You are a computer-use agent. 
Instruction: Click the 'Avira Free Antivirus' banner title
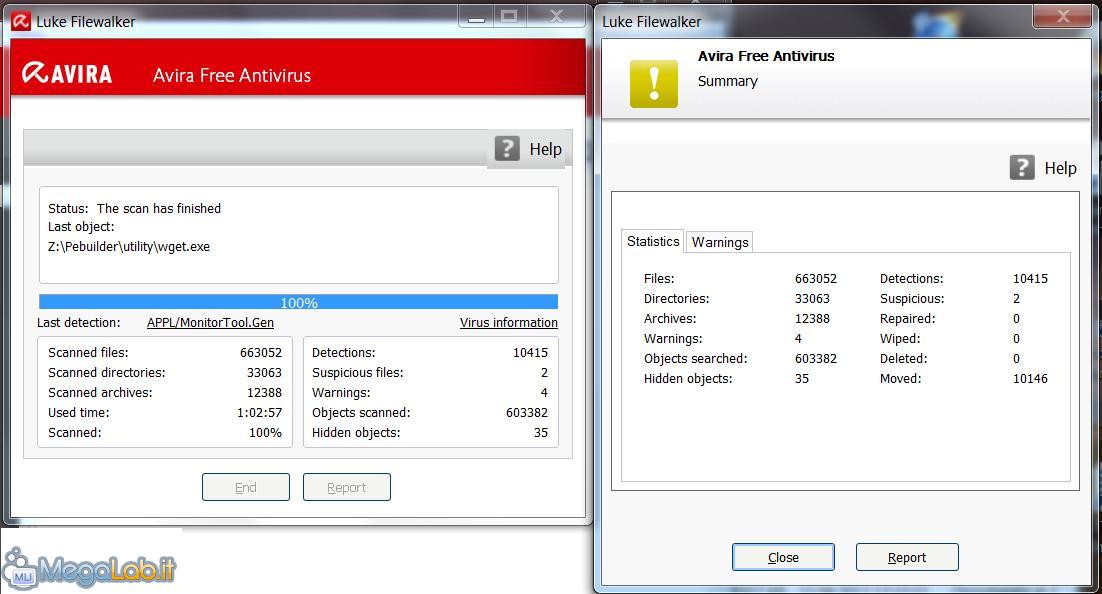point(232,75)
